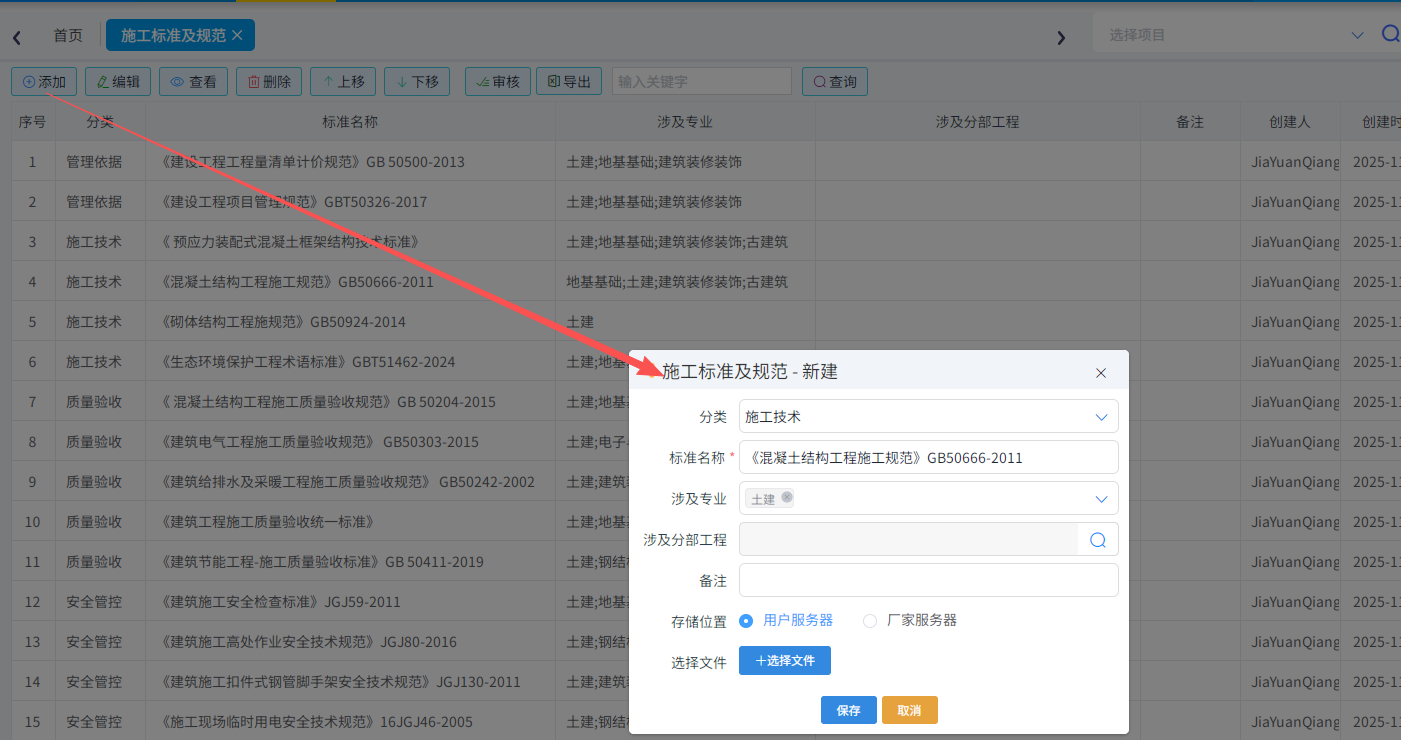Click the 查询 search button
Image resolution: width=1401 pixels, height=740 pixels.
(835, 82)
